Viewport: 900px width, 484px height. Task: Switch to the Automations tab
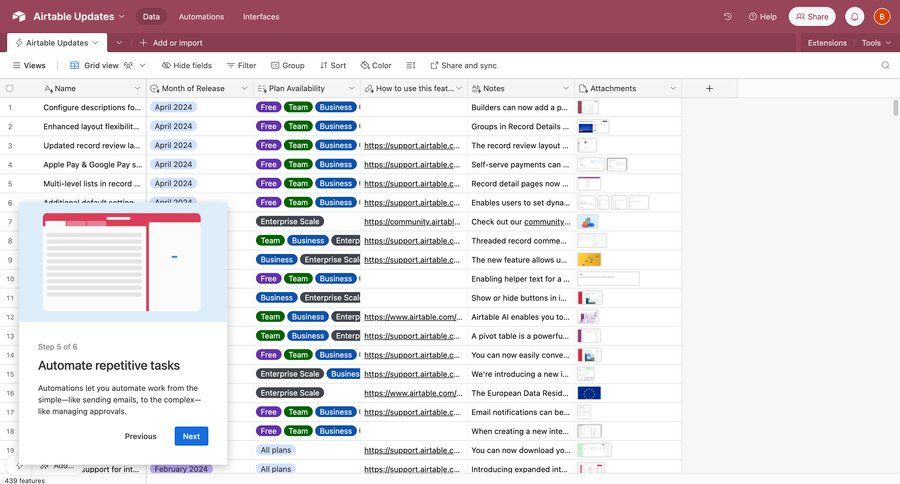click(x=201, y=17)
